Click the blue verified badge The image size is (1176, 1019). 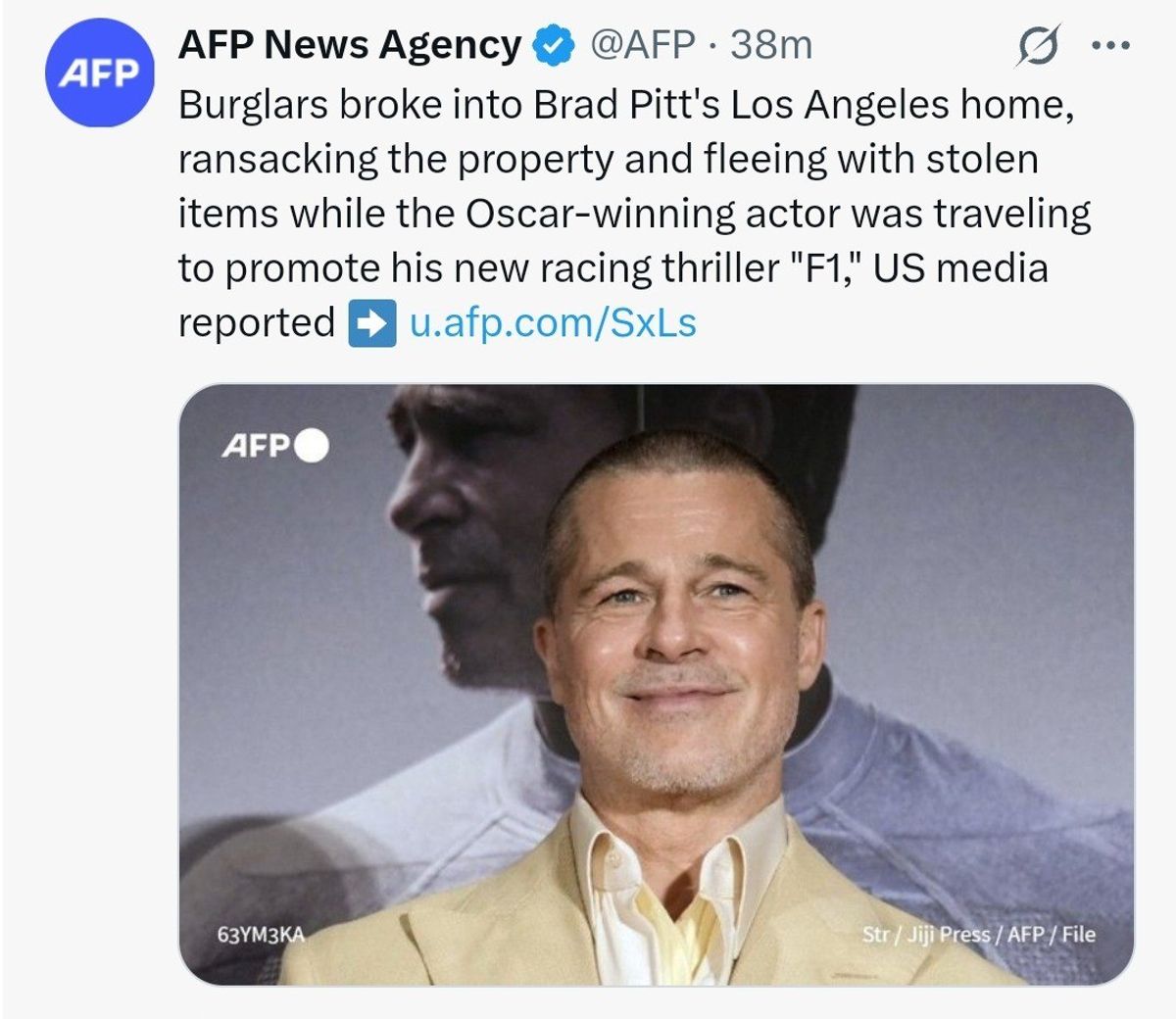point(554,45)
